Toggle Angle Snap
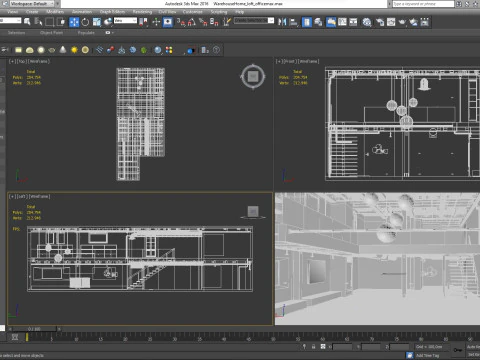 coord(192,22)
